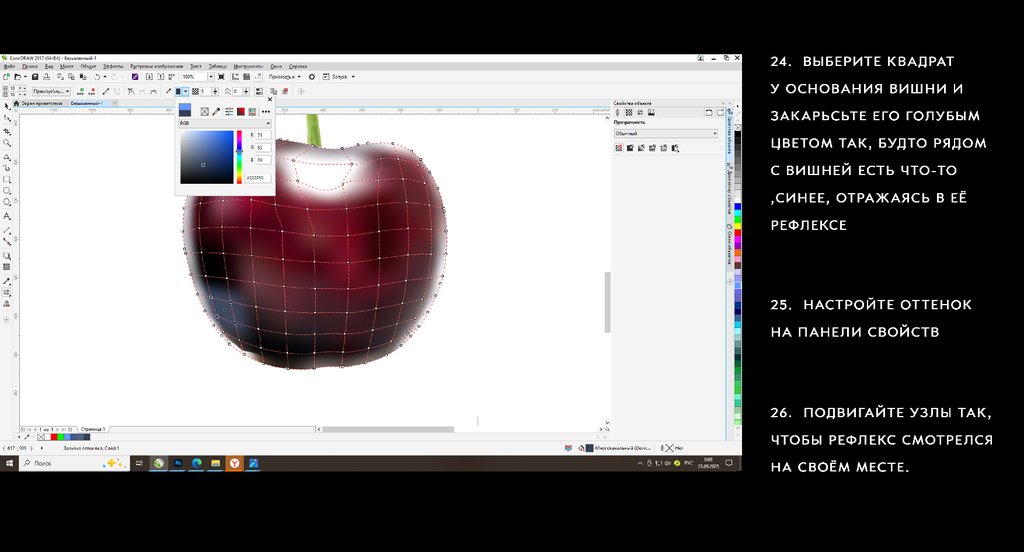The width and height of the screenshot is (1024, 552).
Task: Open the zoom level 100% dropdown
Action: pos(211,77)
